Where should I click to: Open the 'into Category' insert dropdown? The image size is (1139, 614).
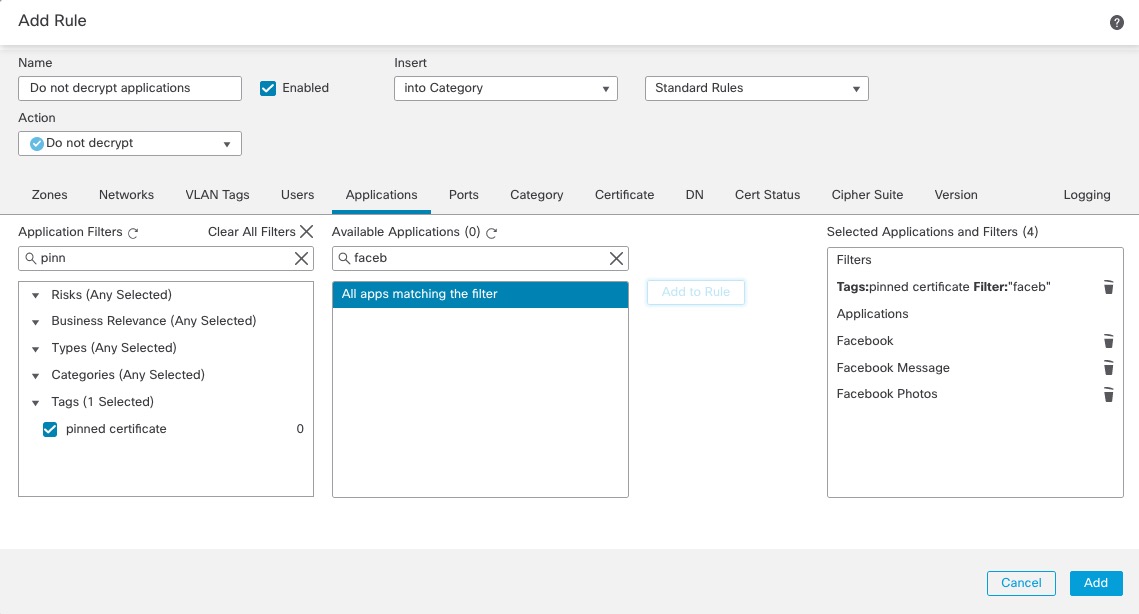pos(505,89)
